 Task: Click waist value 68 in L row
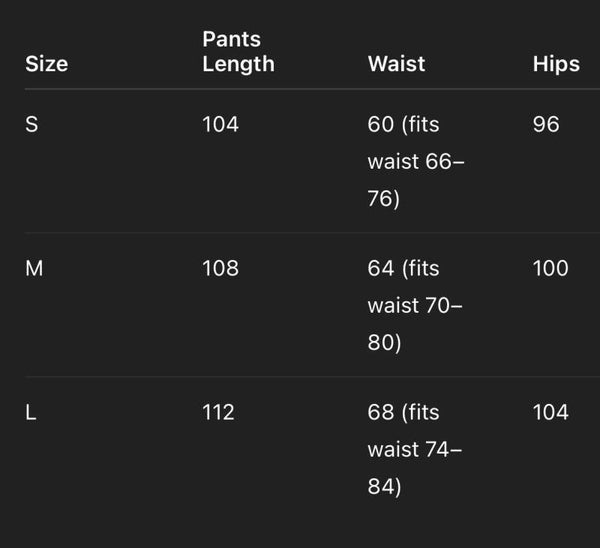(x=381, y=413)
